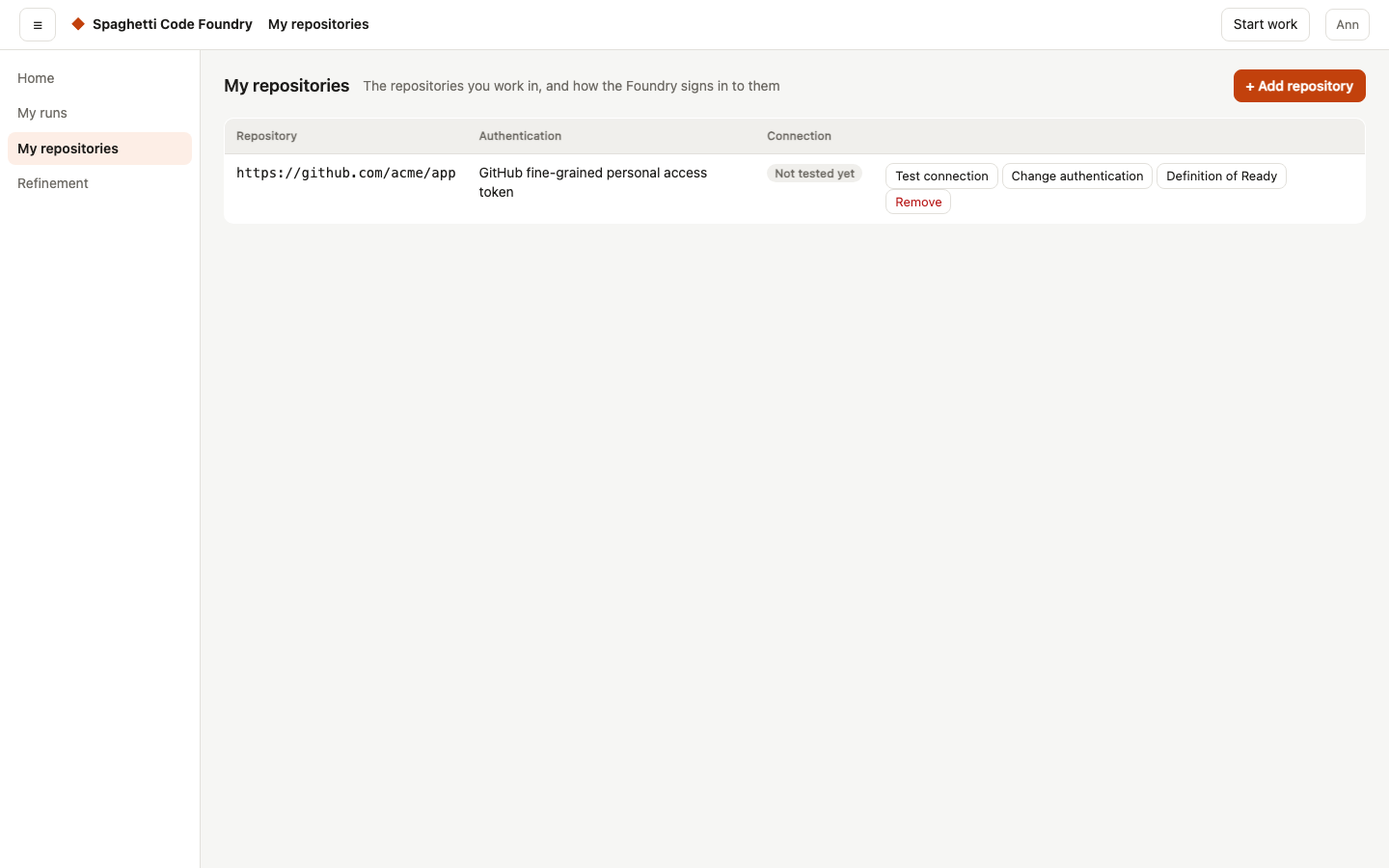
Task: Click the Authentication column header
Action: 520,136
